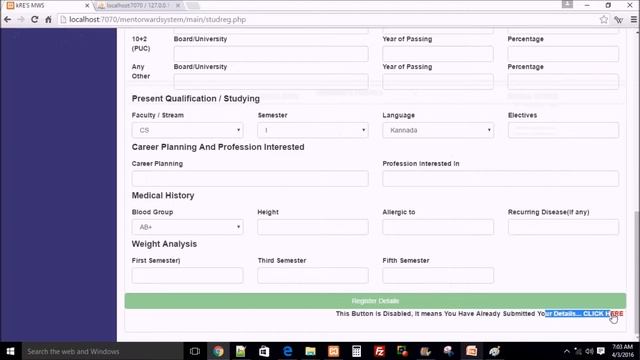The width and height of the screenshot is (640, 360).
Task: Open Task View in taskbar
Action: [195, 351]
